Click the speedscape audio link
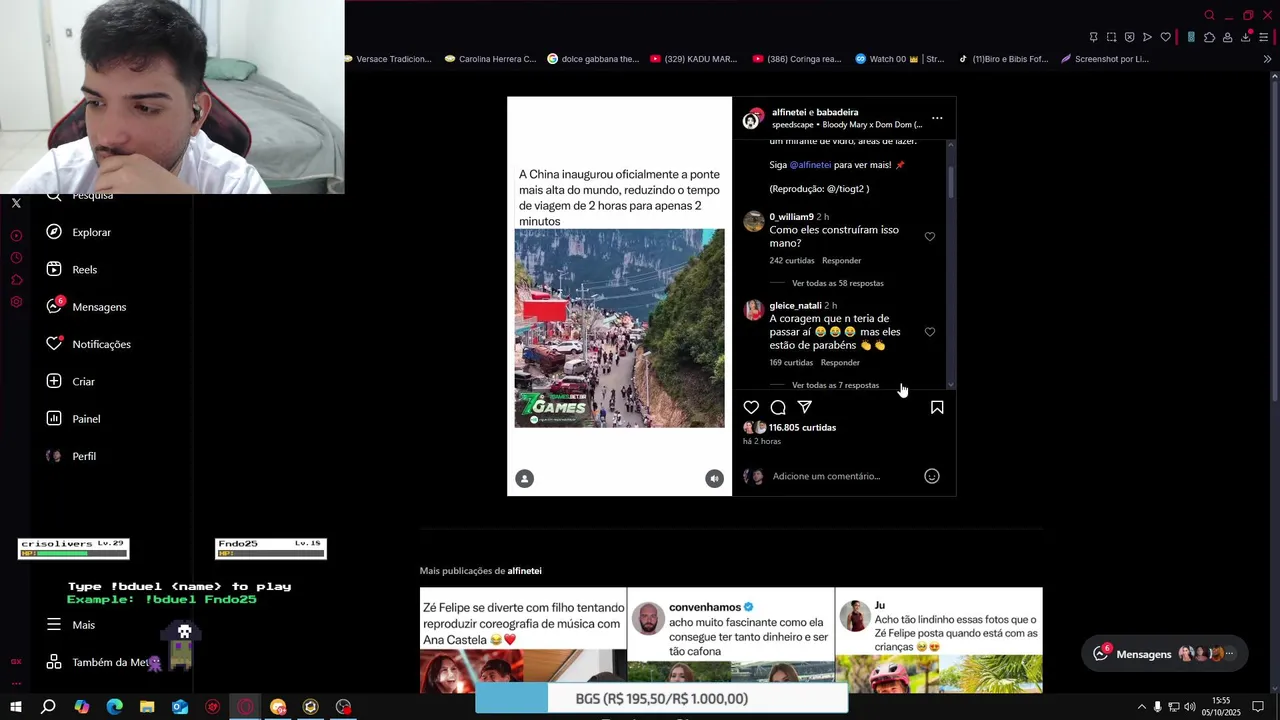 (847, 125)
